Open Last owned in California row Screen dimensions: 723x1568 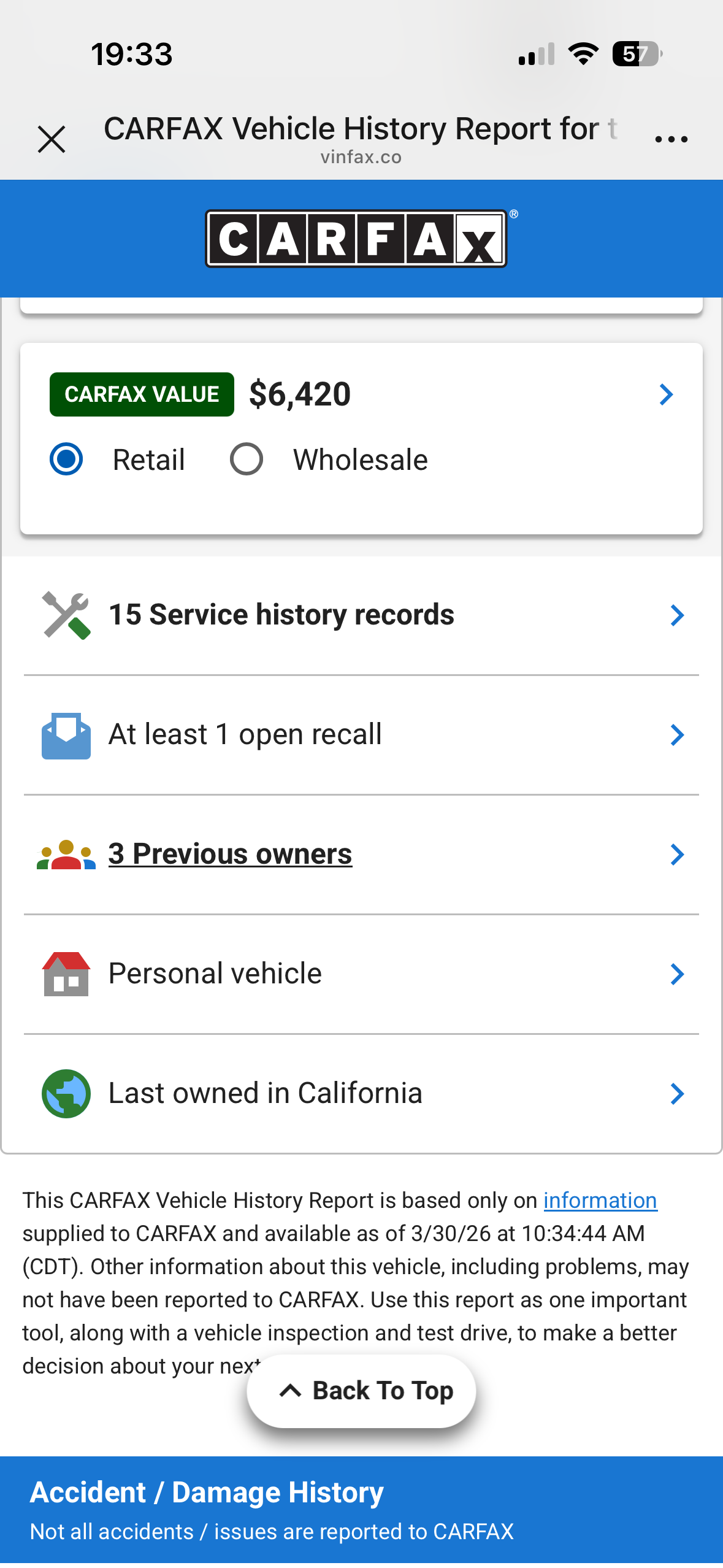266,1093
